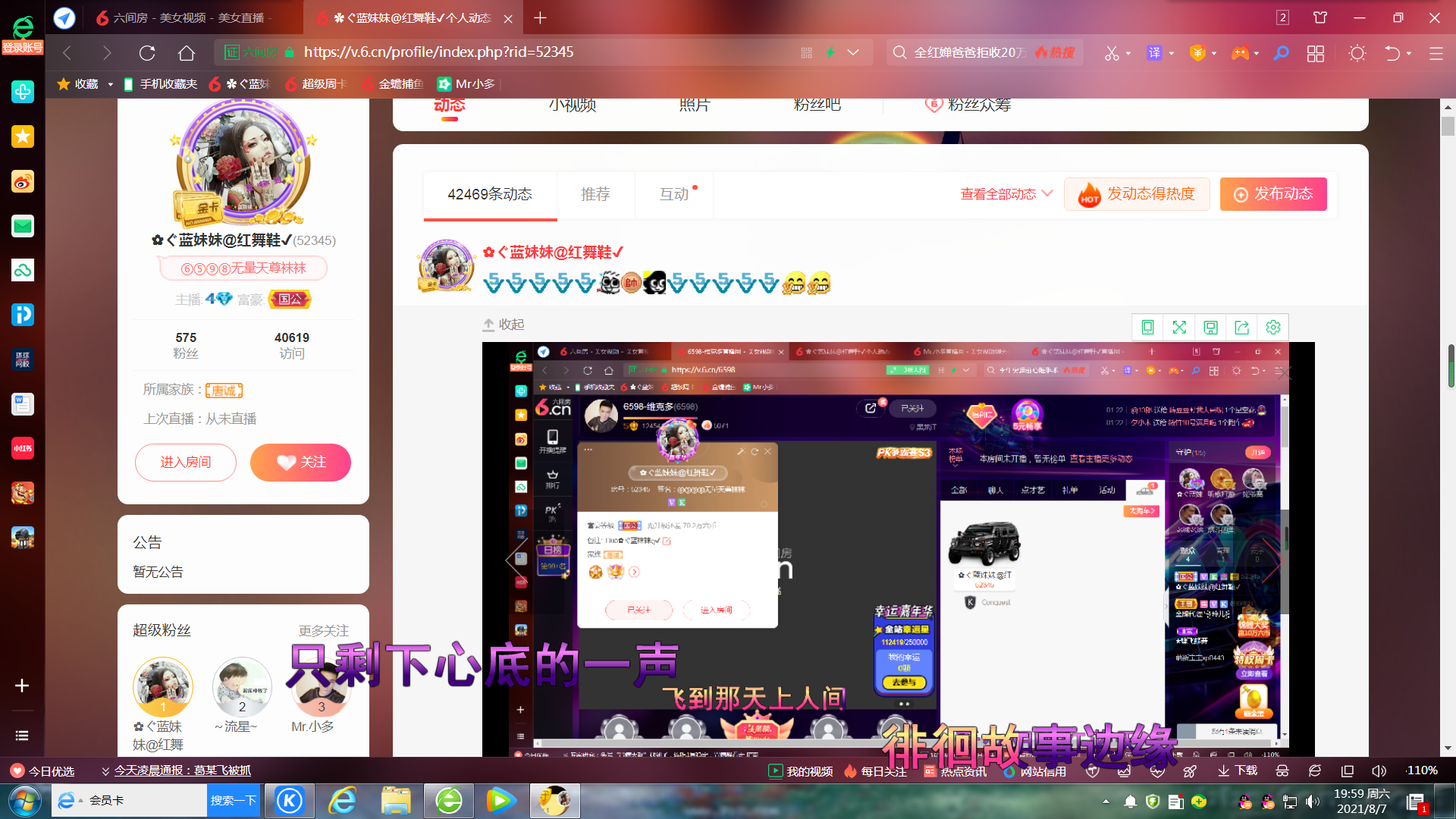
Task: Open the game controller icon
Action: pos(1240,53)
